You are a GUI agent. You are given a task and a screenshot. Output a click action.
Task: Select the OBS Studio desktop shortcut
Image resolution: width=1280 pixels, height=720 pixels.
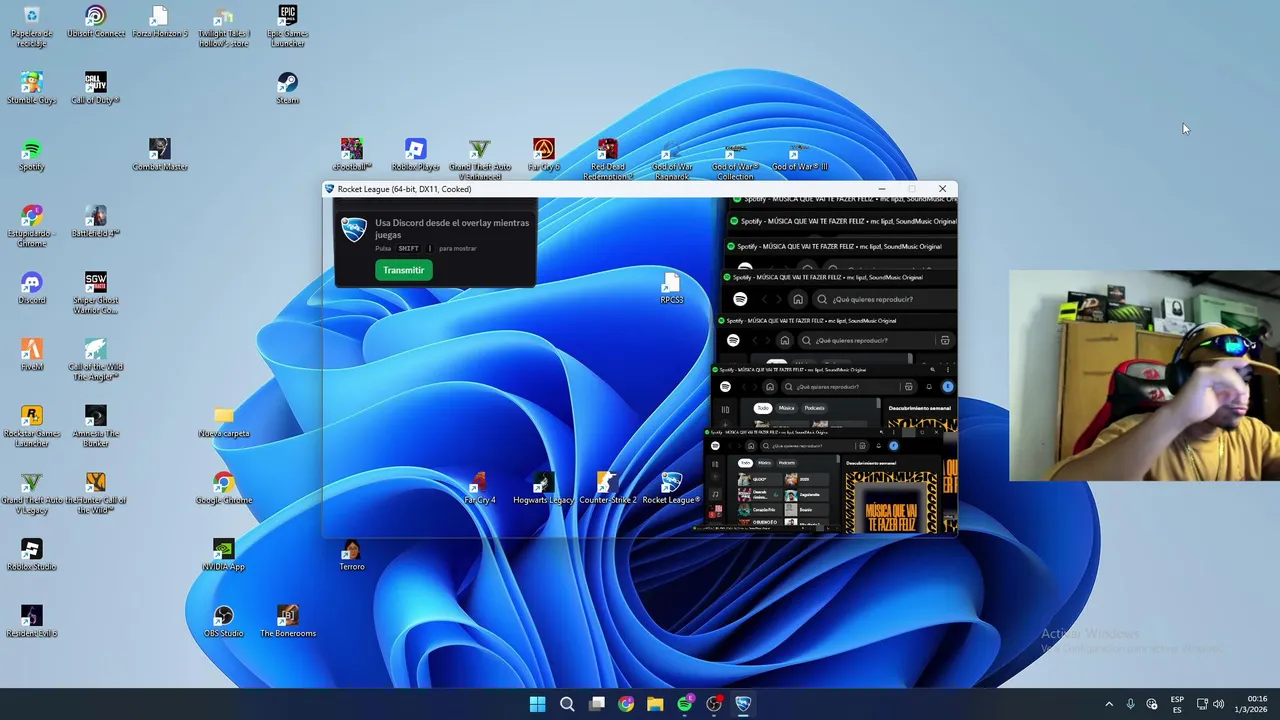224,622
